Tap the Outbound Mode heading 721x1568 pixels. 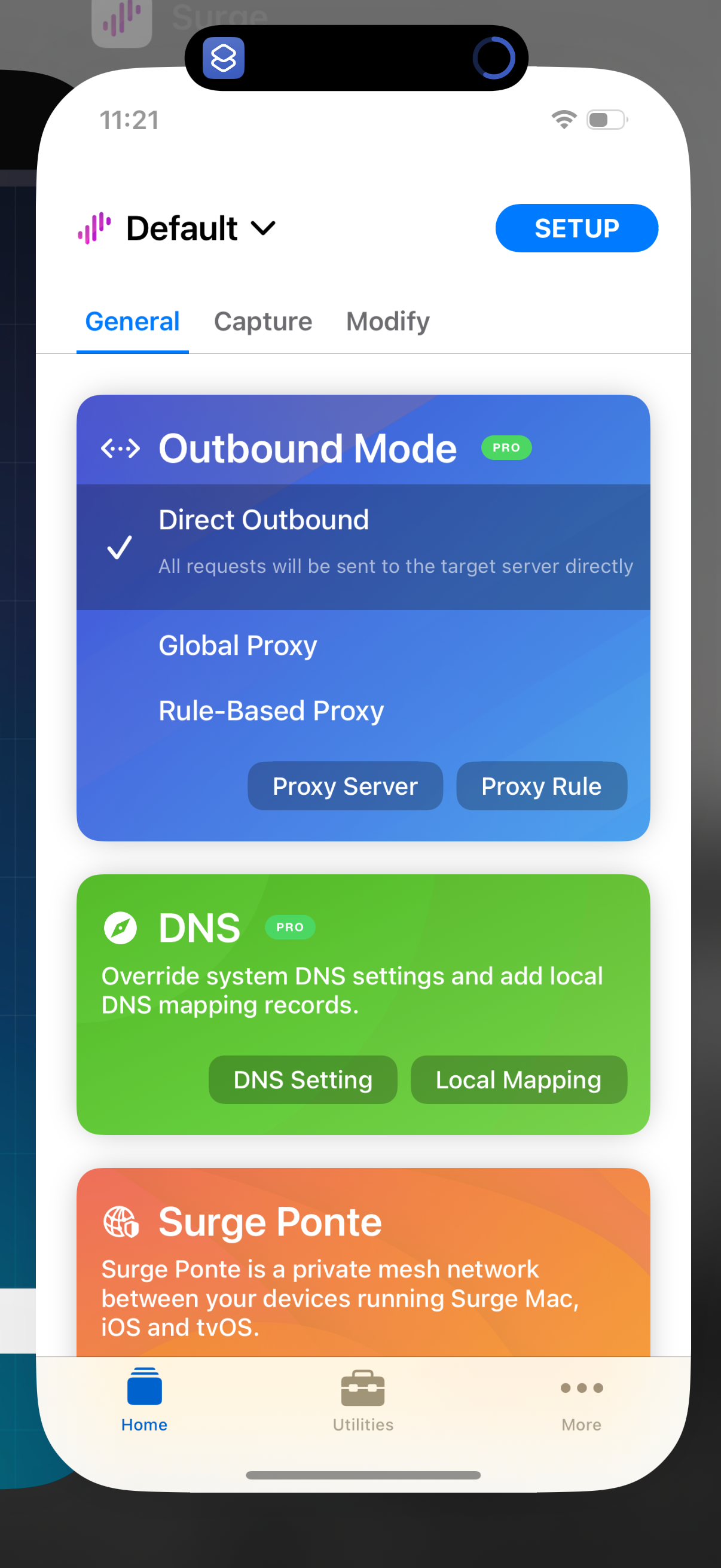[307, 448]
